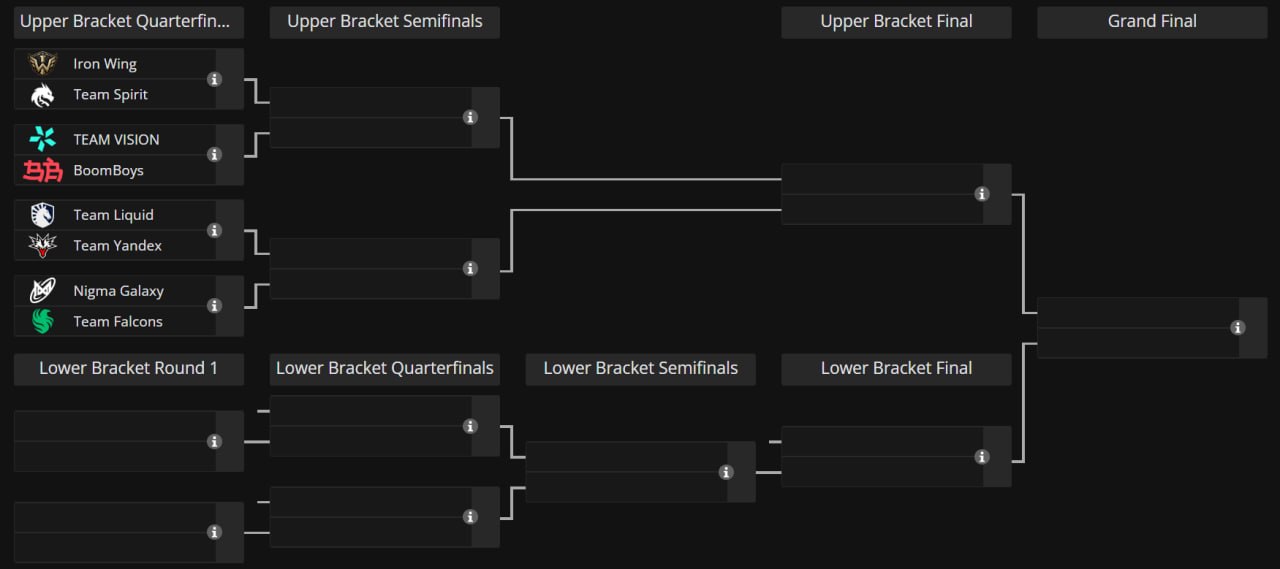Select the Iron Wing team name

coord(105,64)
